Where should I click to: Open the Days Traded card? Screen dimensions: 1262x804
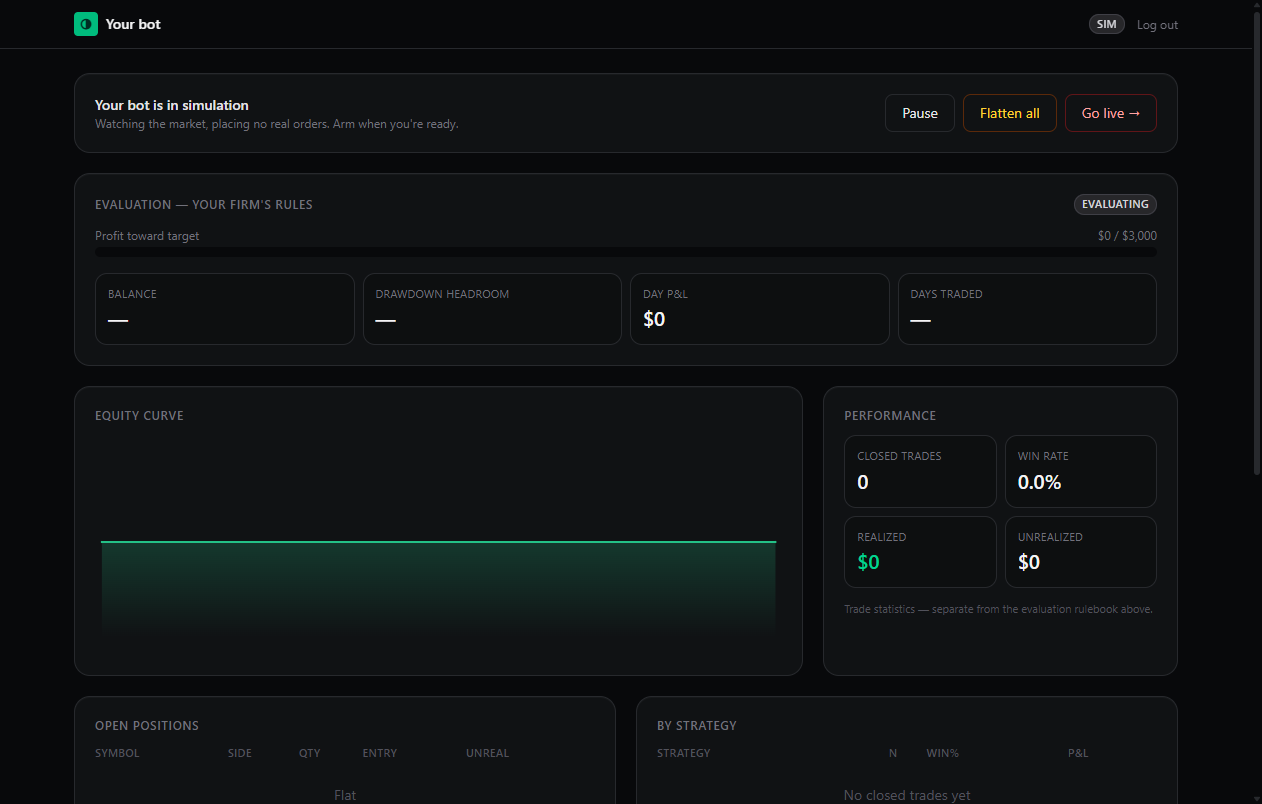[x=1027, y=309]
